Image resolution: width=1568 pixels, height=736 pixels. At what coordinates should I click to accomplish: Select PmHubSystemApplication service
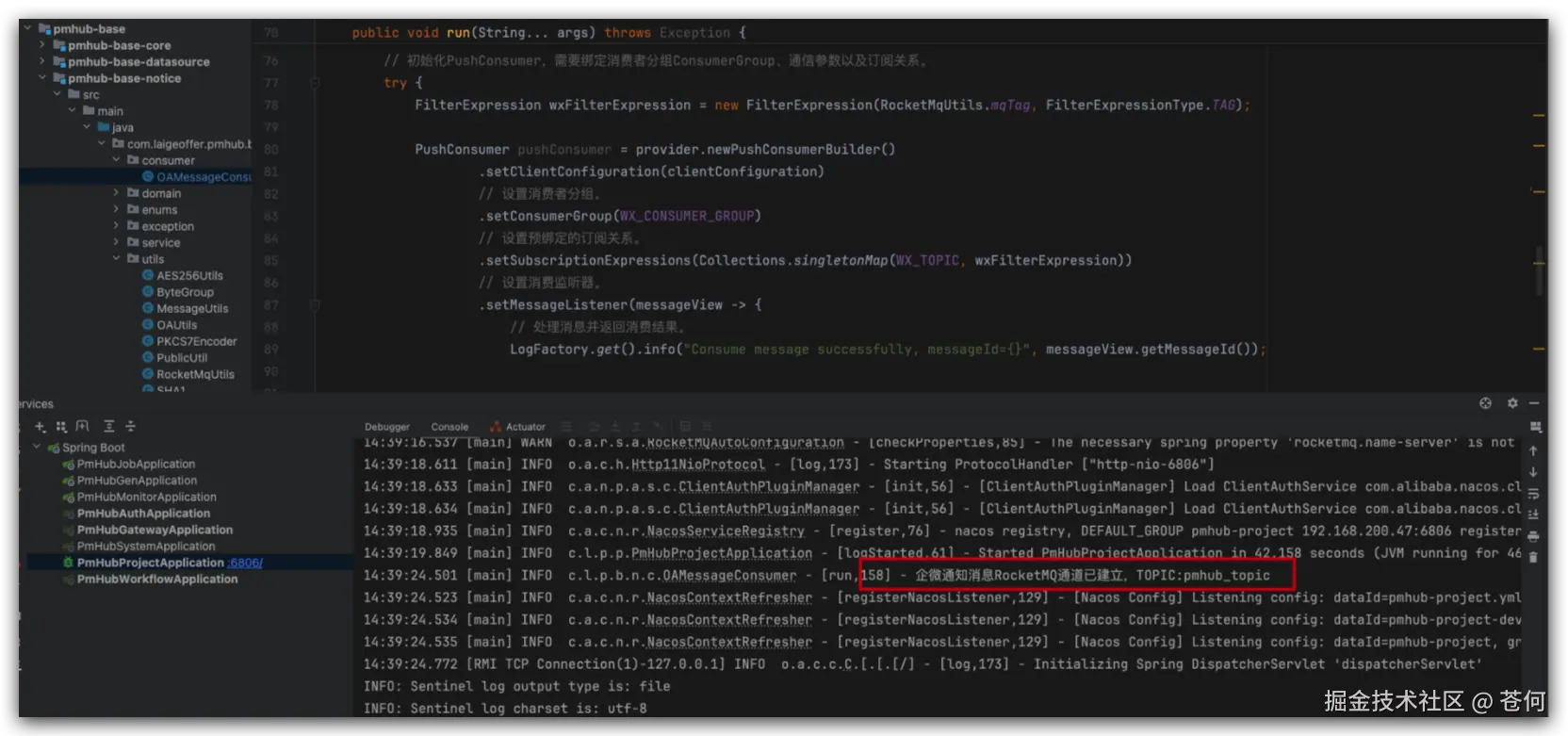(145, 547)
